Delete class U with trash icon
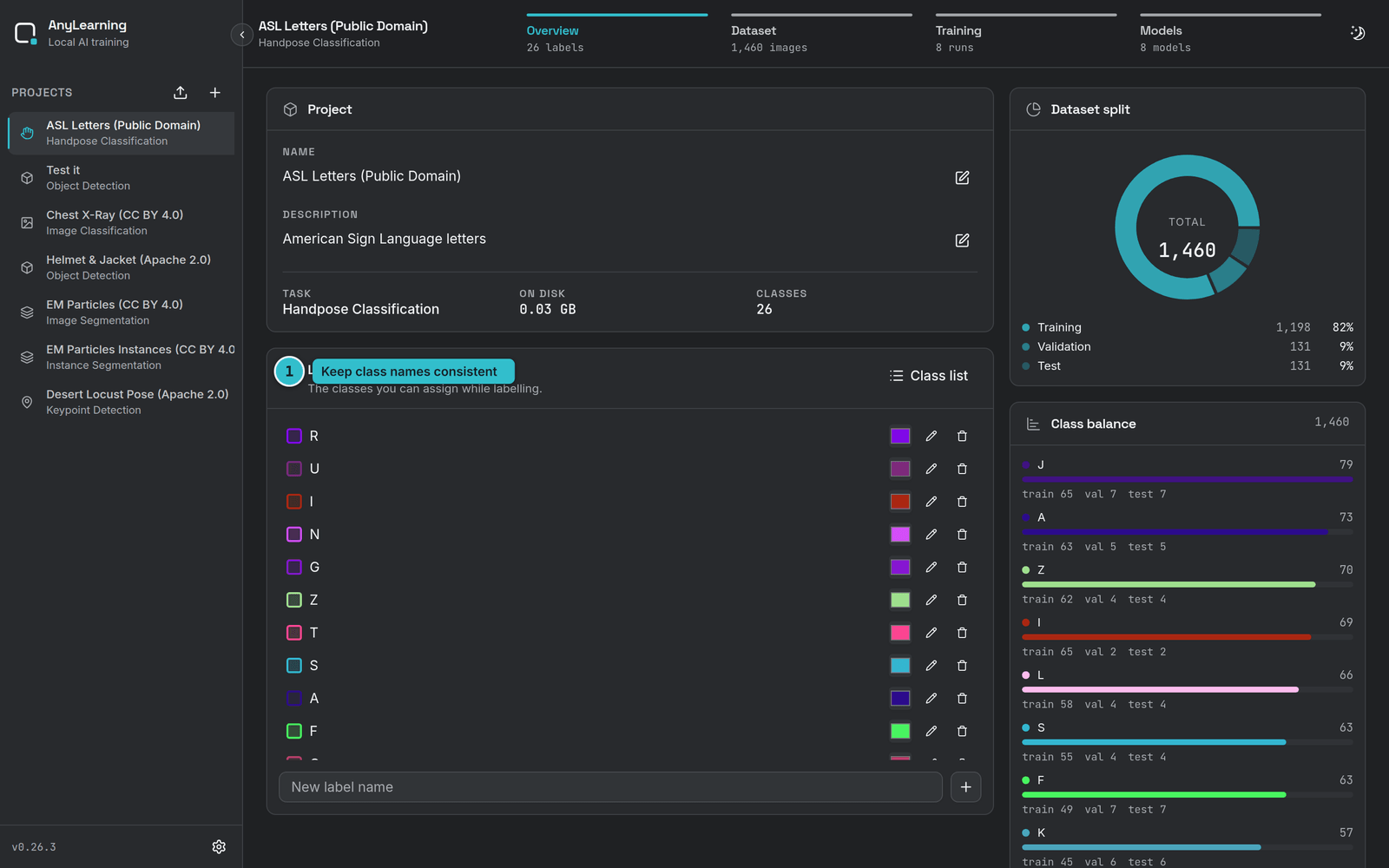1389x868 pixels. click(962, 469)
